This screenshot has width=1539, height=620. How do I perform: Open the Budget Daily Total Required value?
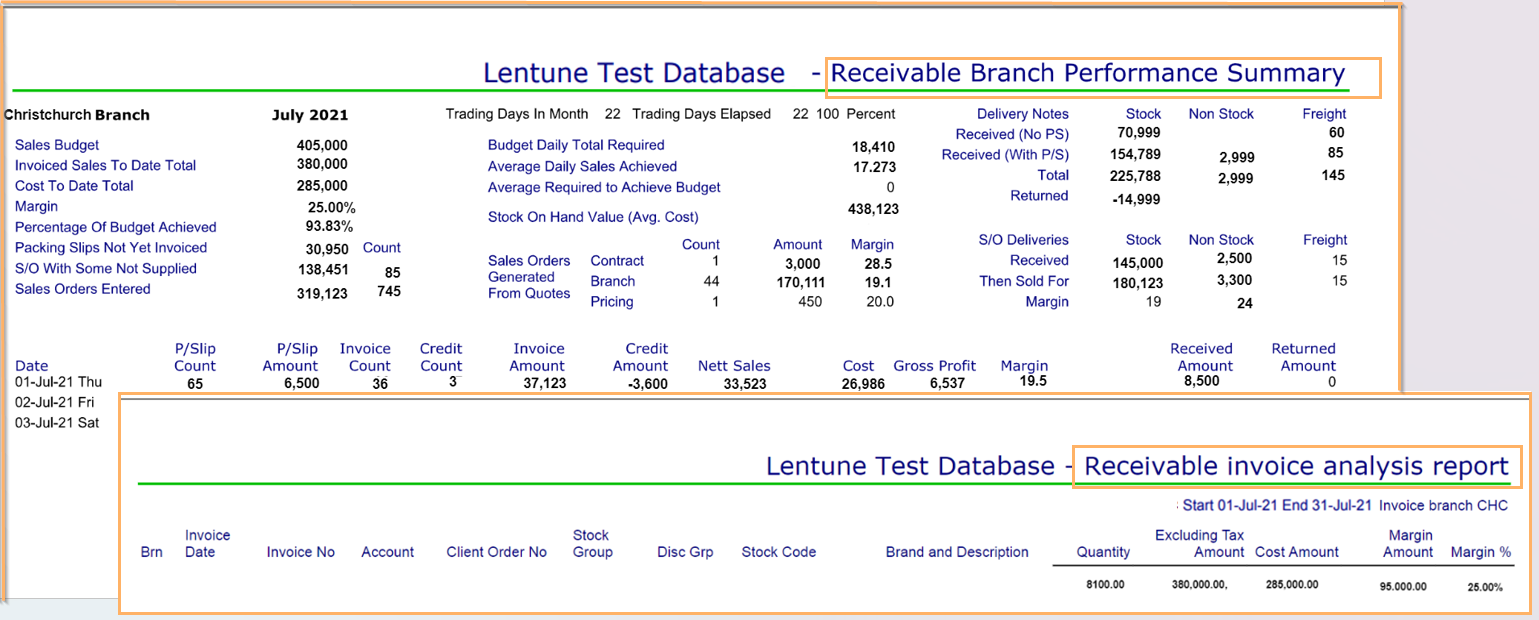[x=870, y=144]
